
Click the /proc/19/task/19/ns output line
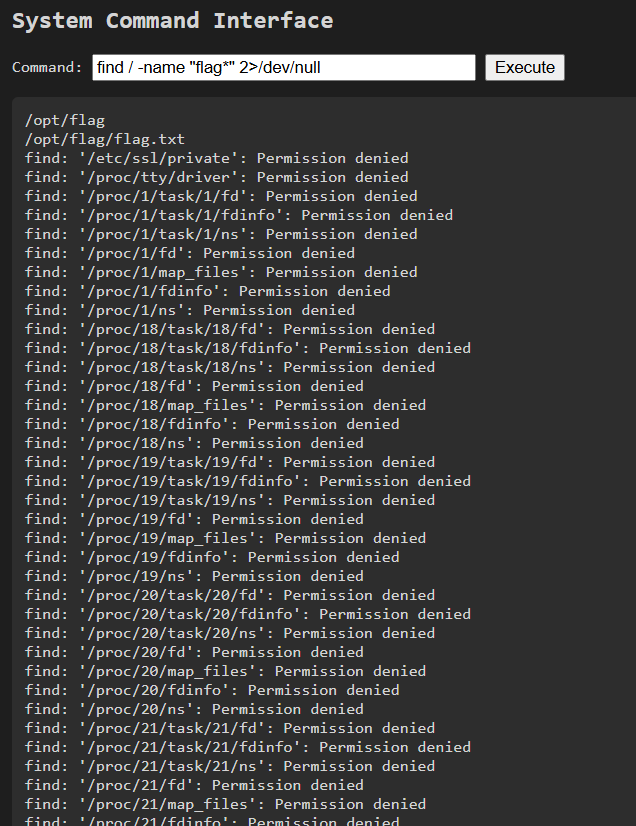230,500
